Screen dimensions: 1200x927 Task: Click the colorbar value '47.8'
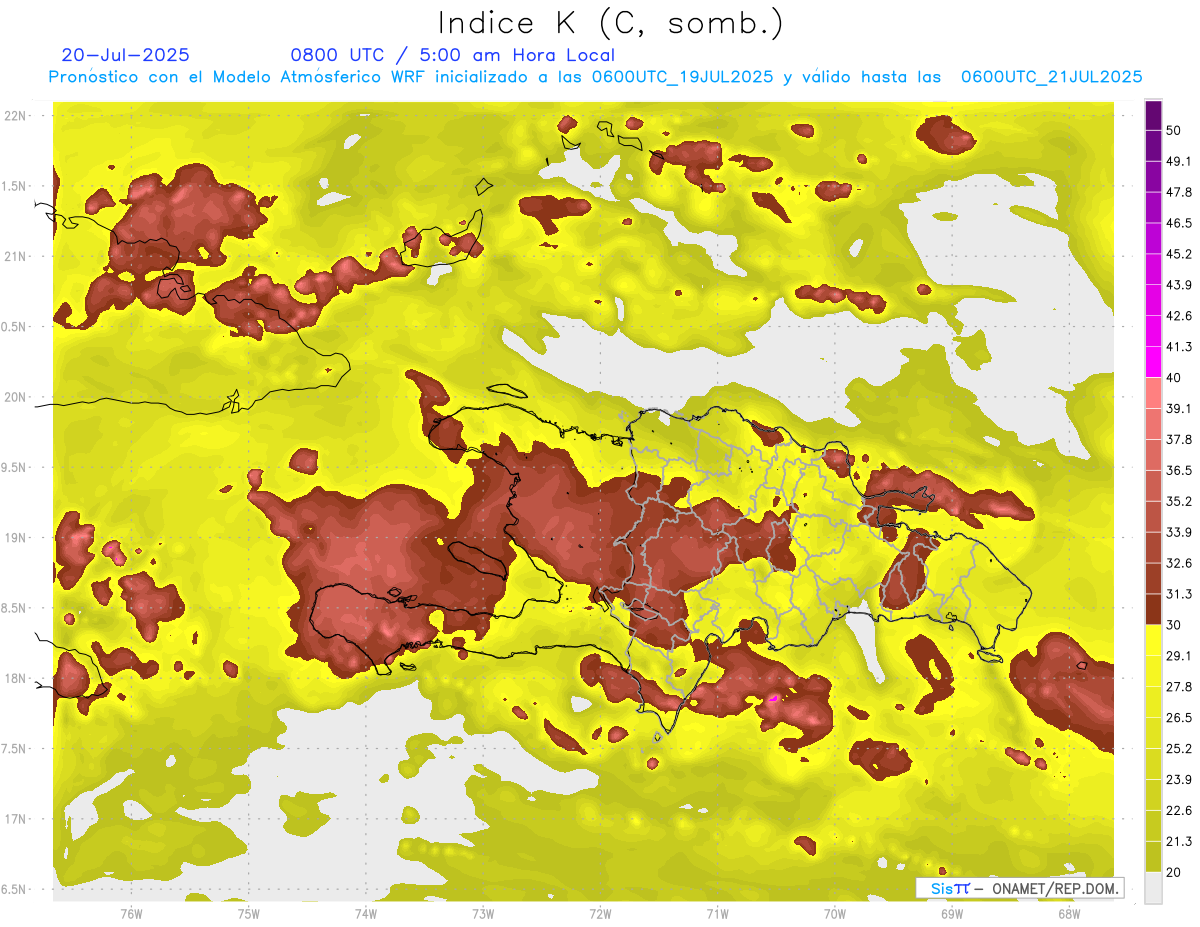[x=1179, y=192]
